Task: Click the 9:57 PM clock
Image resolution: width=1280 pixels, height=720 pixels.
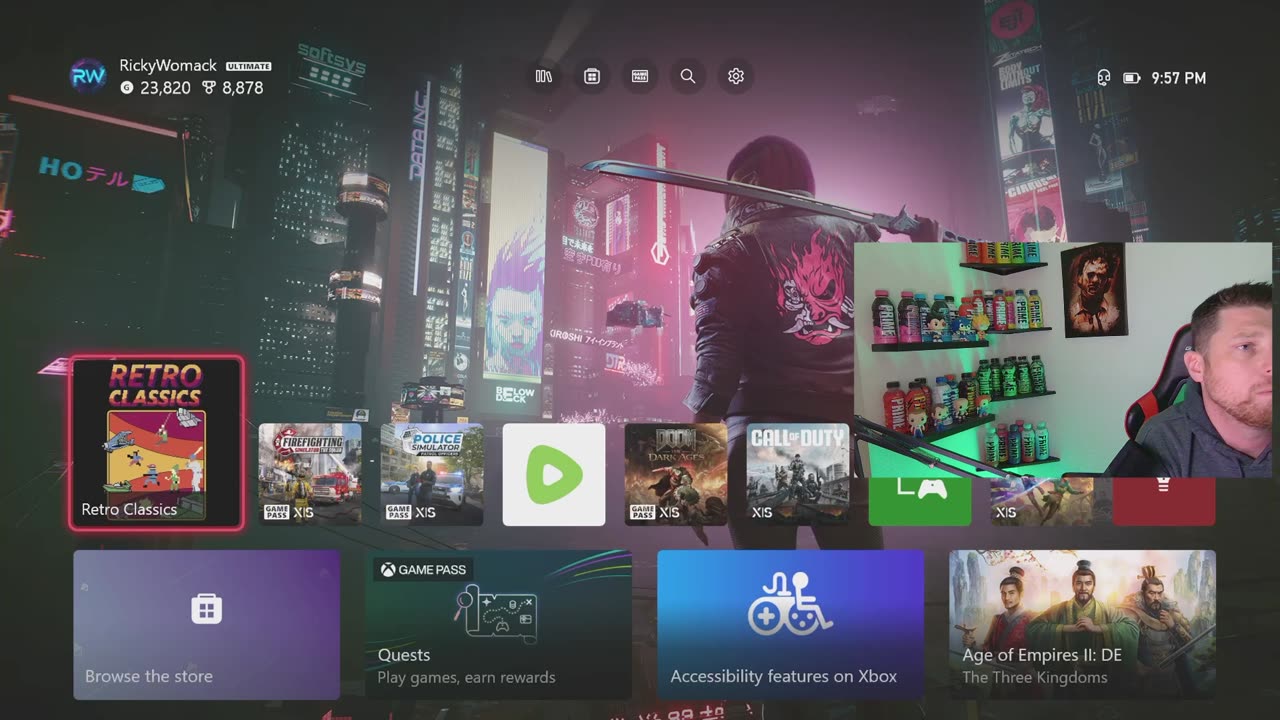Action: point(1179,77)
